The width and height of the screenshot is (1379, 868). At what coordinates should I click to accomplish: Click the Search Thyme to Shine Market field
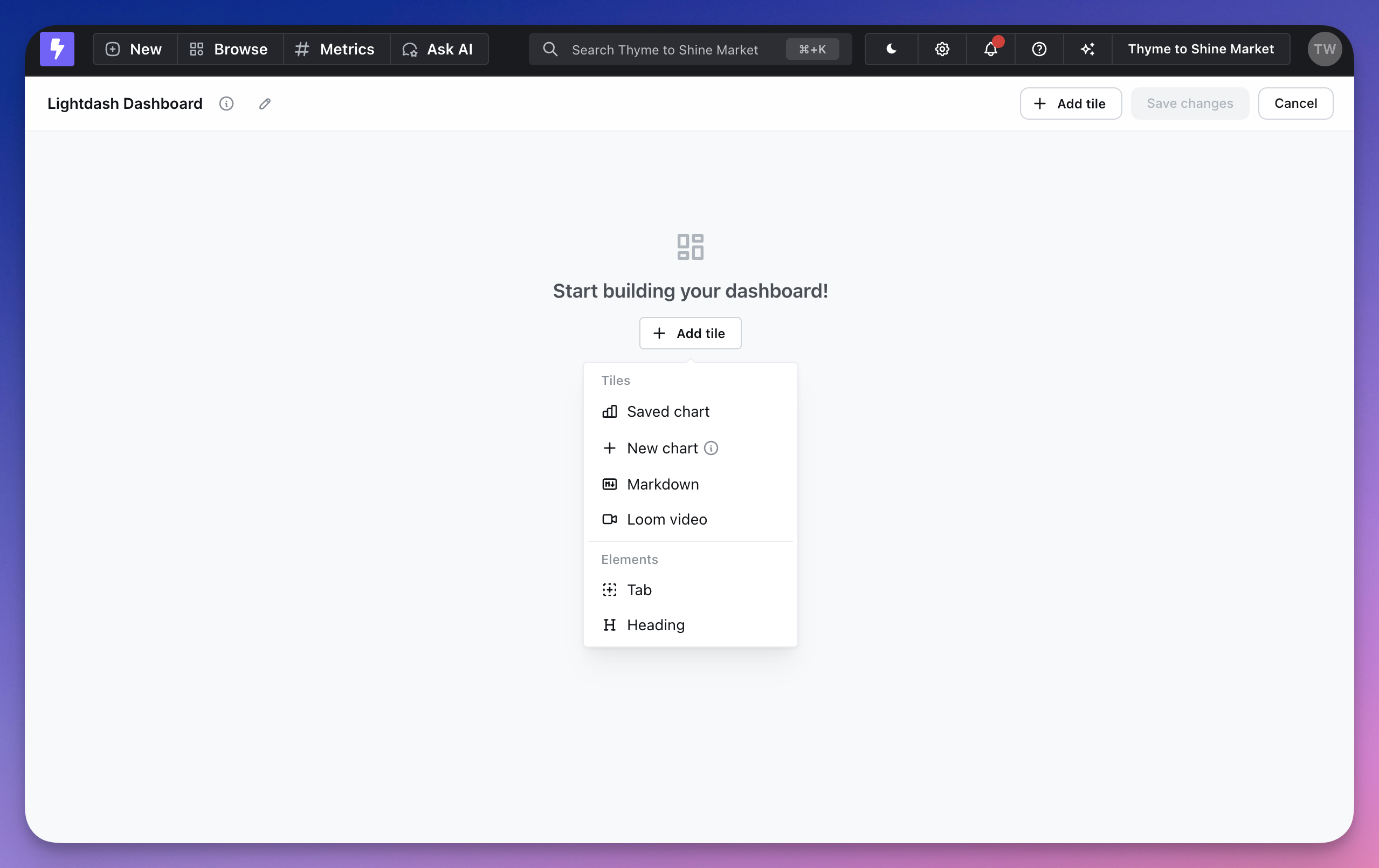(x=664, y=49)
